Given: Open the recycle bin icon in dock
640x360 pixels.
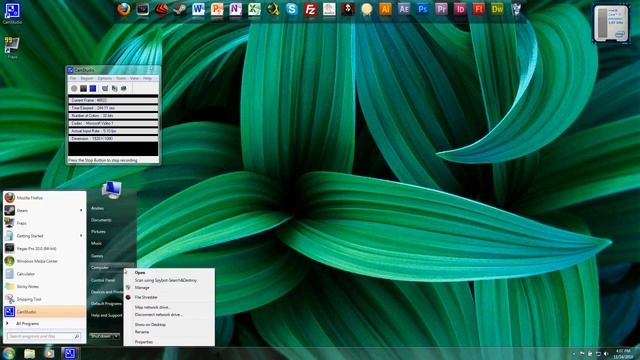Looking at the screenshot, I should click(516, 9).
